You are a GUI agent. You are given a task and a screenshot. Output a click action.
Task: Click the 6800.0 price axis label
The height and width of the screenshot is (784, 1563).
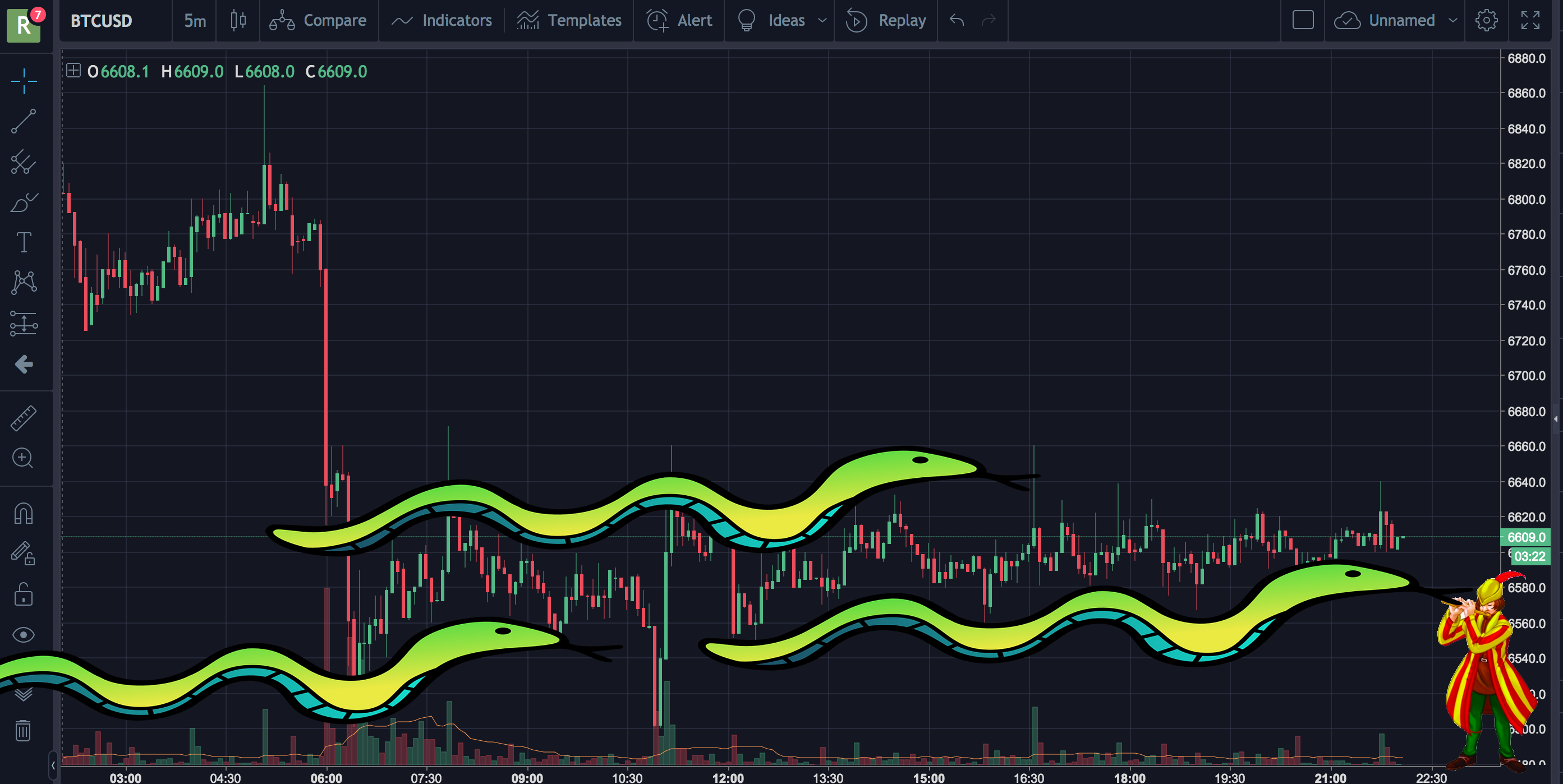[x=1526, y=200]
